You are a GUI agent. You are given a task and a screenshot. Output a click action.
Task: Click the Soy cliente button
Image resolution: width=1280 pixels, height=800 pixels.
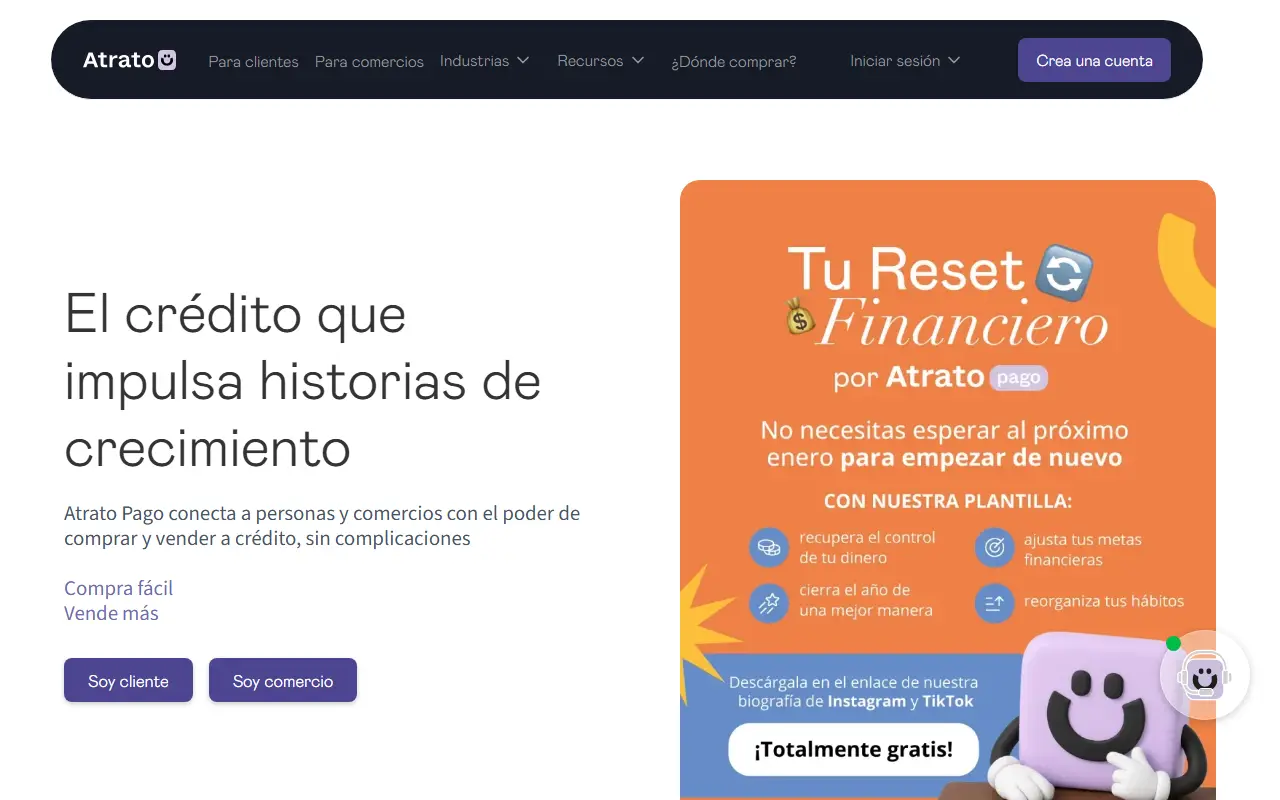point(128,680)
